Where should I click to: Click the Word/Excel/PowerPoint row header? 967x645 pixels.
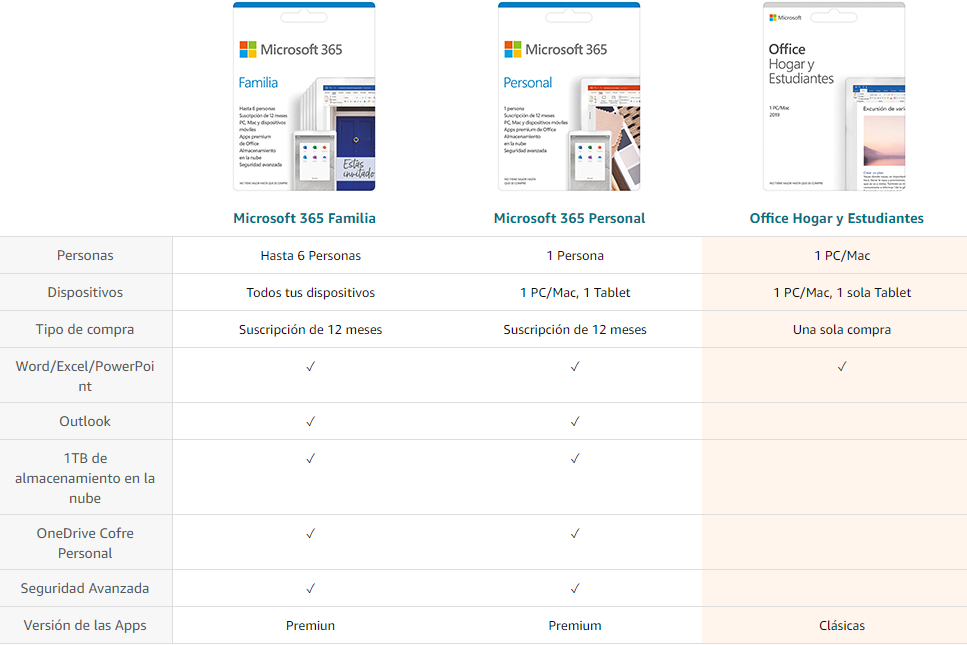click(85, 376)
